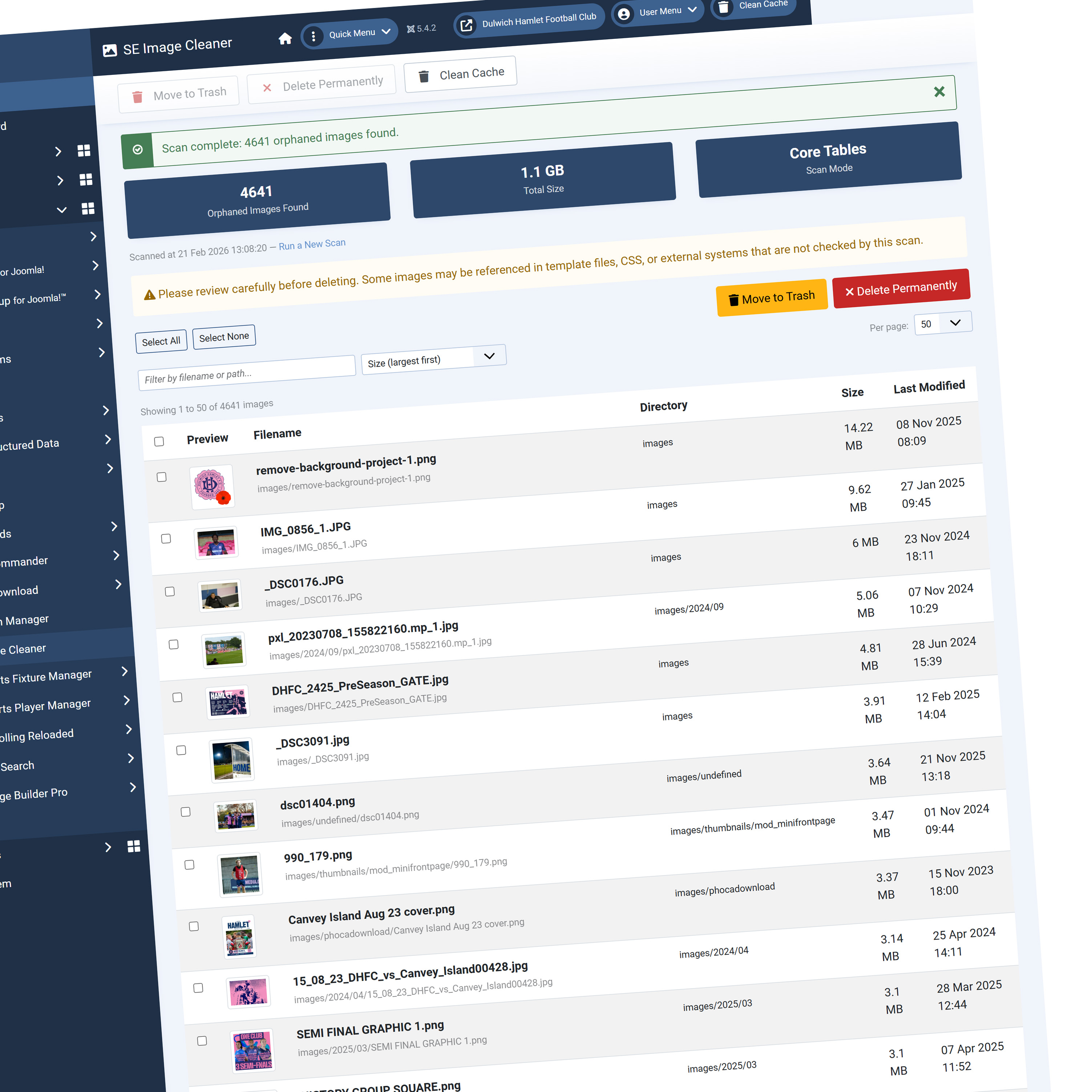1092x1092 pixels.
Task: Click the external link icon beside Dulwich Hamlet
Action: point(466,25)
